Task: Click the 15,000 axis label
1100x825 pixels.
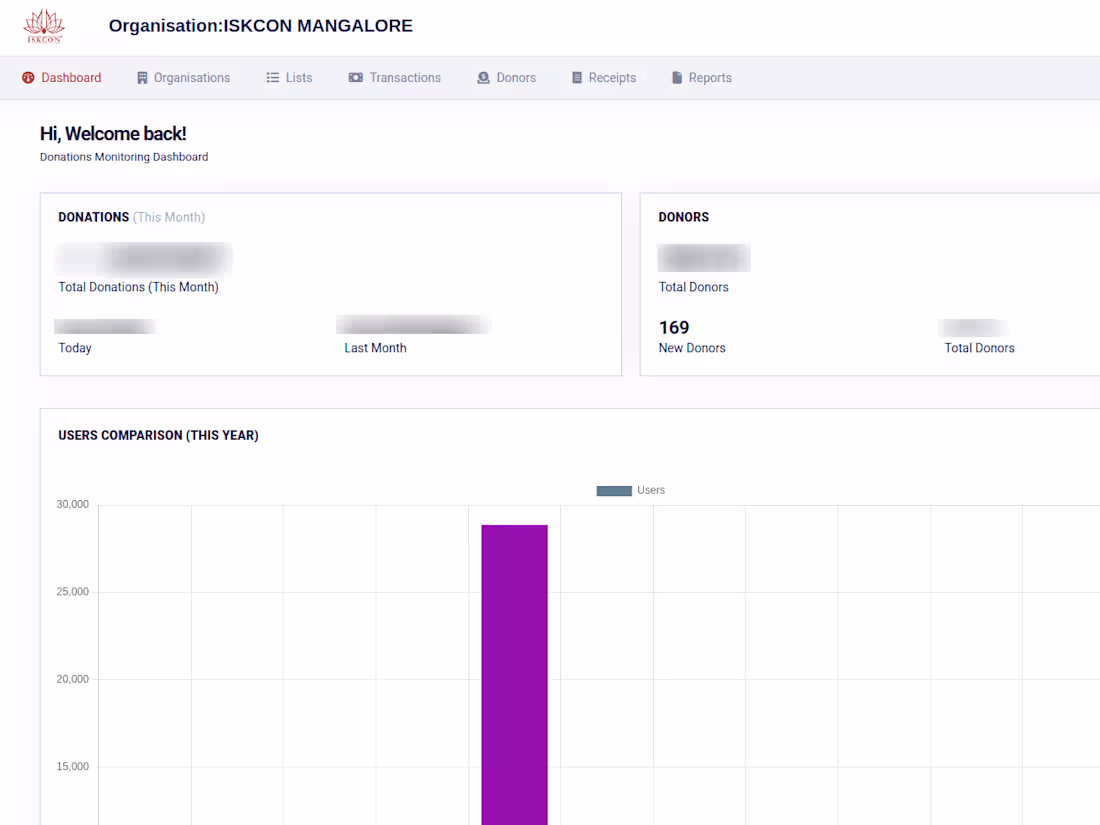Action: (73, 767)
